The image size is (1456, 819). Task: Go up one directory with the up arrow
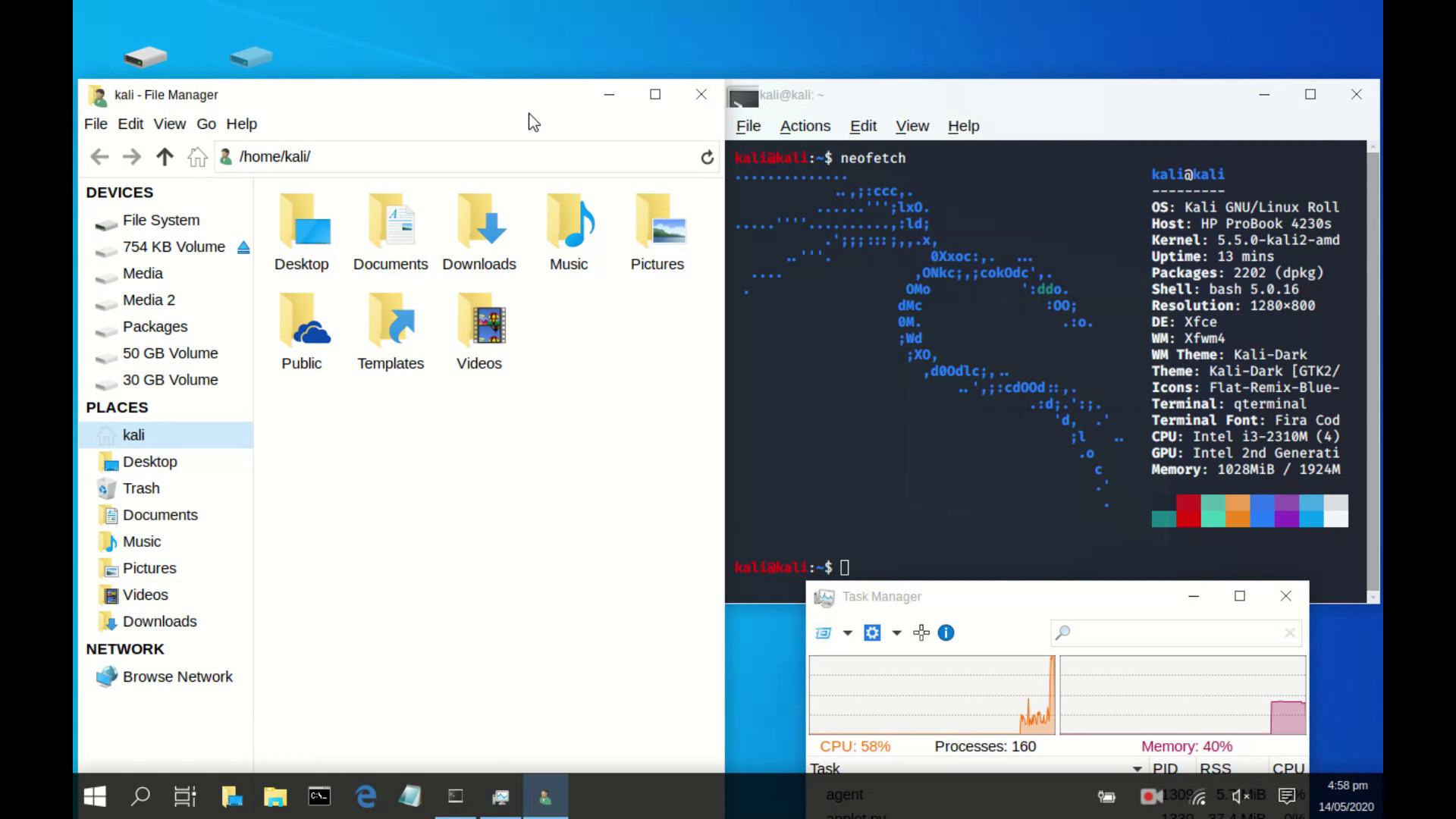tap(164, 156)
